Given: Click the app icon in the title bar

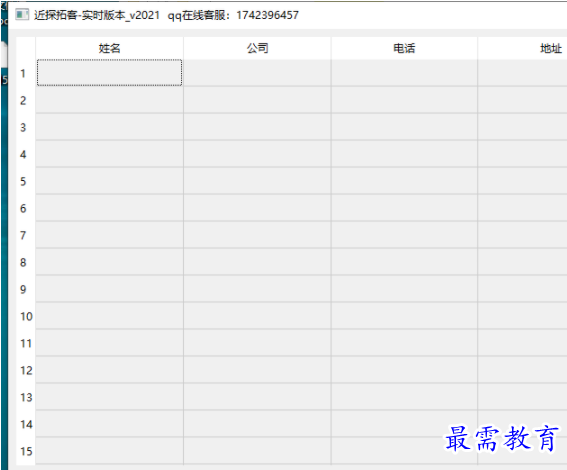Looking at the screenshot, I should click(x=22, y=14).
